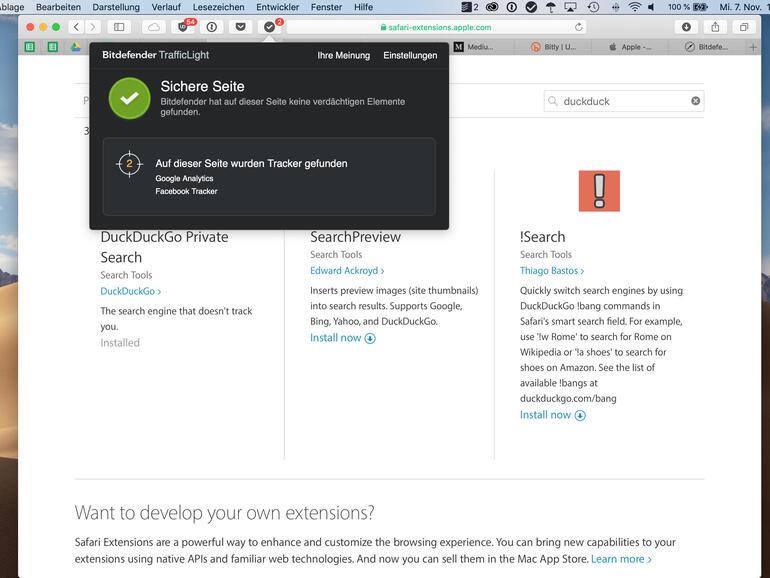Toggle the Safari sidebar button
This screenshot has width=770, height=578.
pyautogui.click(x=119, y=27)
